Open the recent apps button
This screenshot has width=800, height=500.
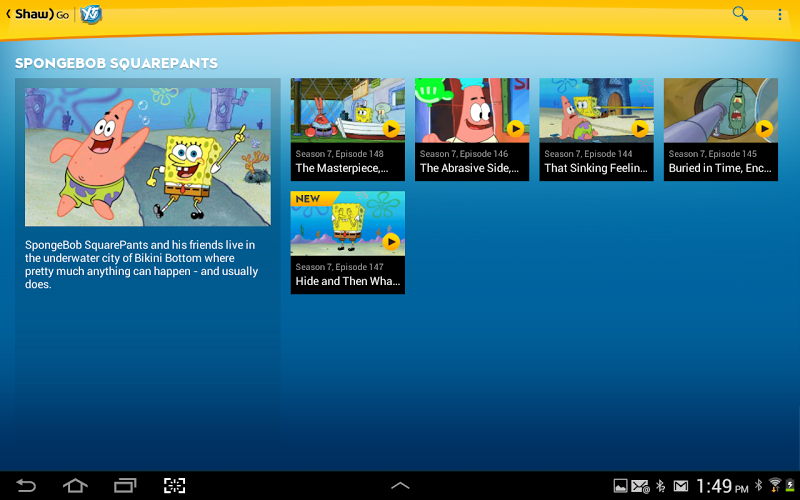point(125,486)
